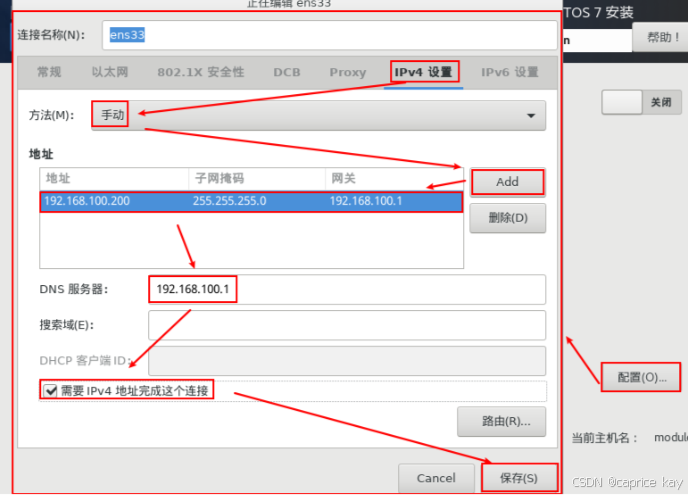The height and width of the screenshot is (496, 688).
Task: Click the Cancel button
Action: pyautogui.click(x=436, y=478)
